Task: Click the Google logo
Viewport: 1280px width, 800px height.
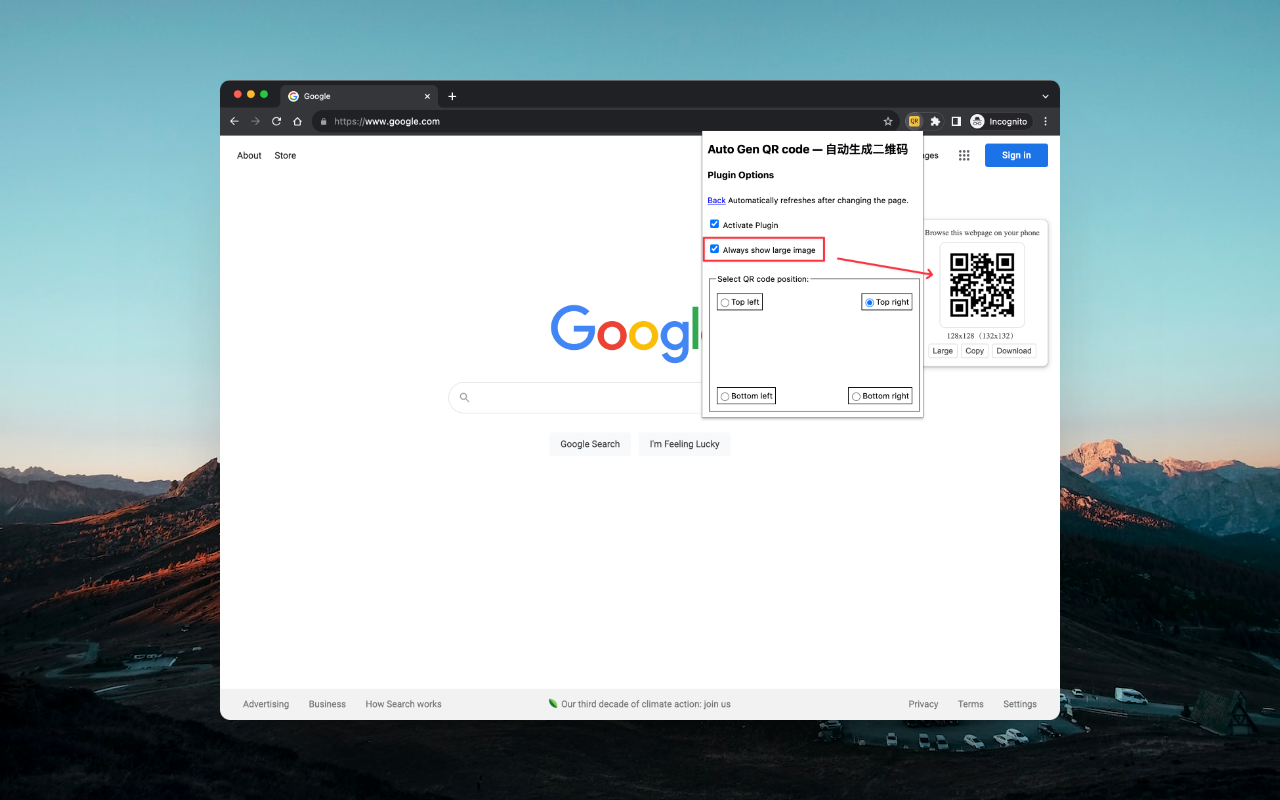Action: click(x=626, y=332)
